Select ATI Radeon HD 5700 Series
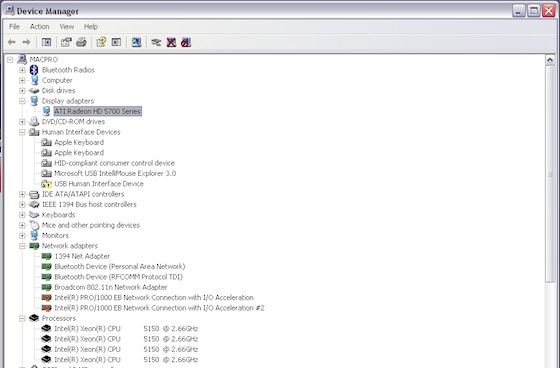This screenshot has width=560, height=368. tap(98, 111)
